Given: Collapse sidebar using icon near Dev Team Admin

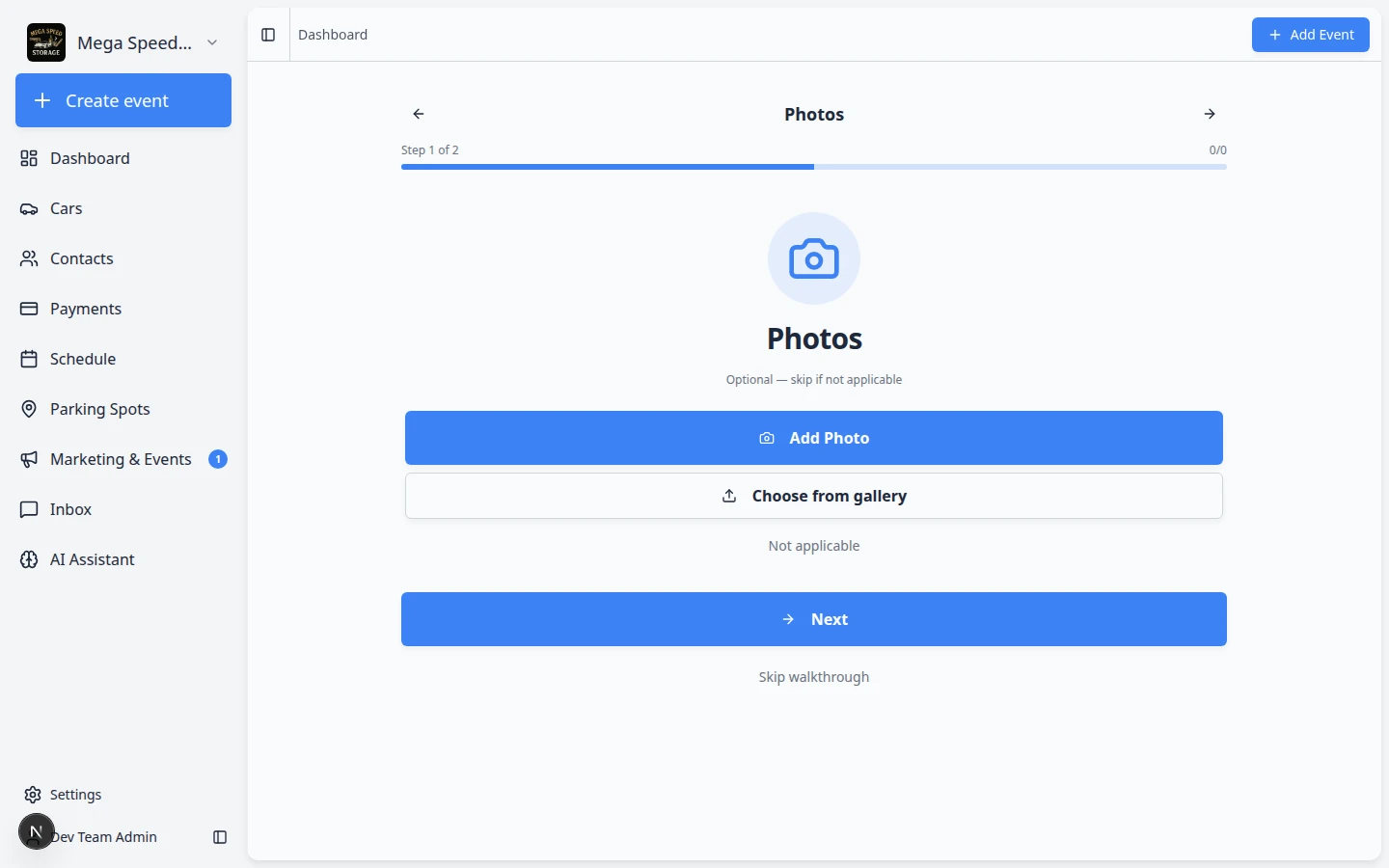Looking at the screenshot, I should coord(220,837).
